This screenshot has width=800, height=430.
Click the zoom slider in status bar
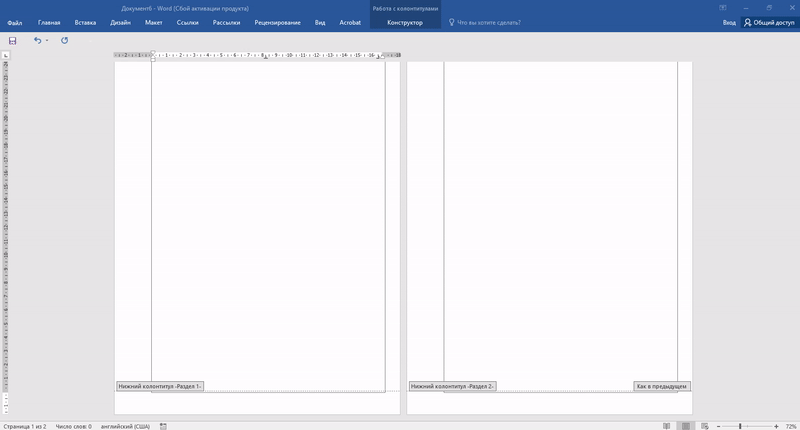(x=741, y=426)
